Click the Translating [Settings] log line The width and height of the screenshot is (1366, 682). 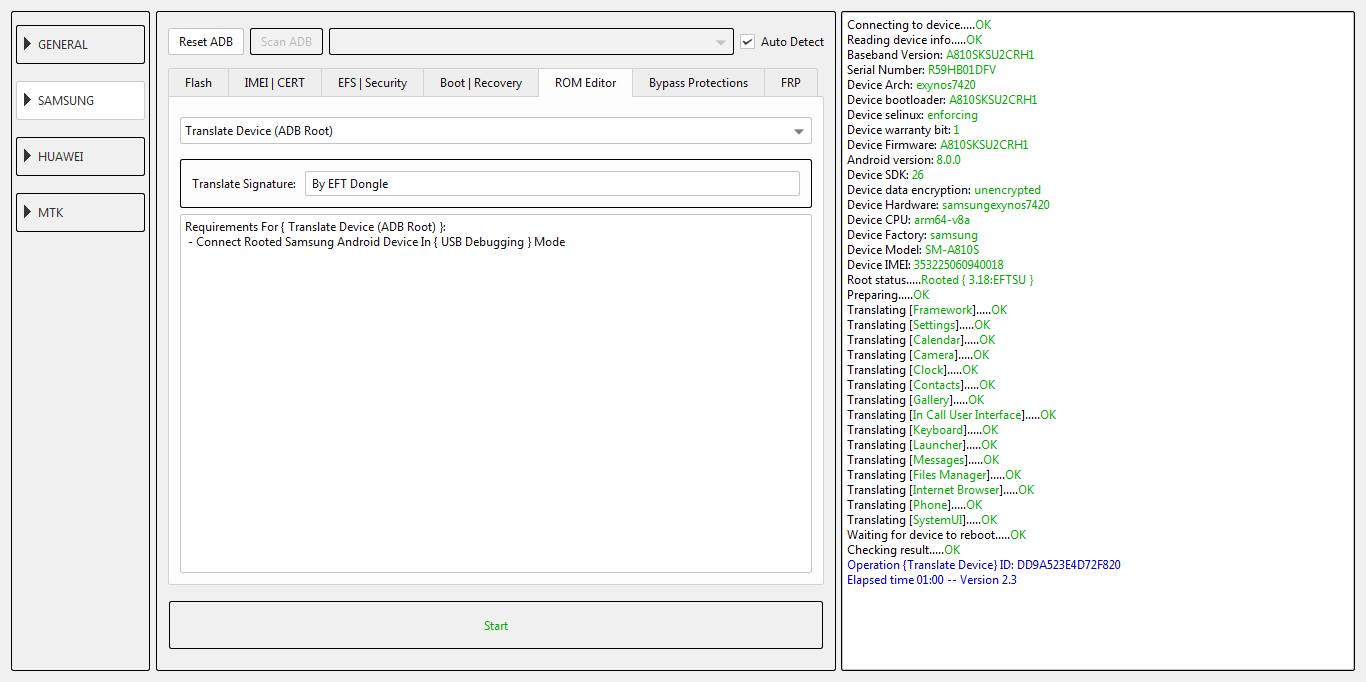[918, 325]
